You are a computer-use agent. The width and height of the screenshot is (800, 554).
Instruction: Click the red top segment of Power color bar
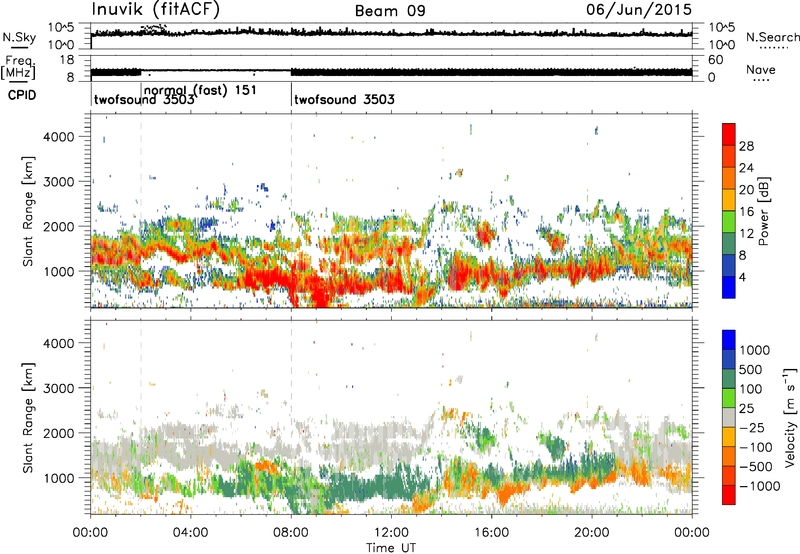[x=729, y=135]
